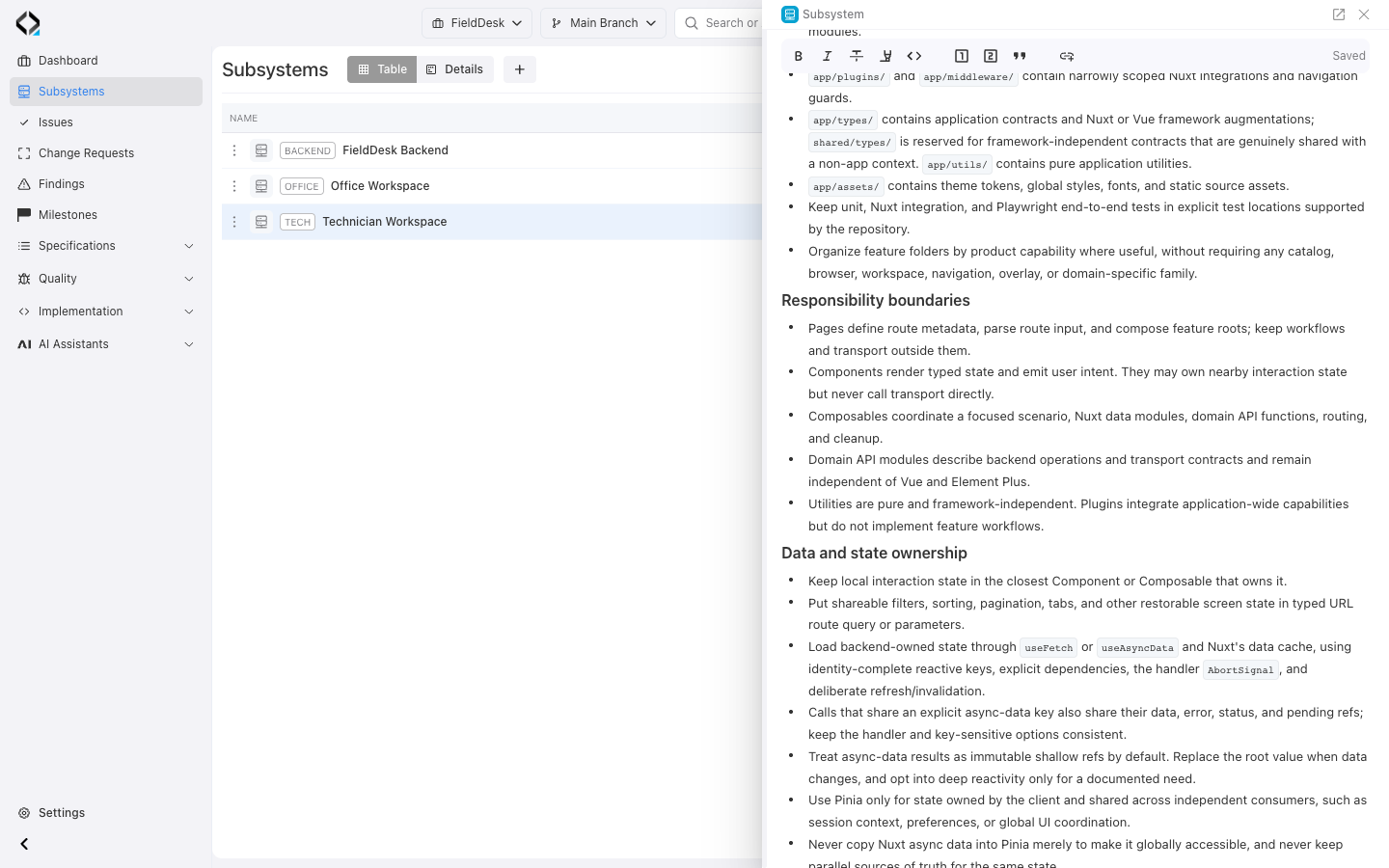Open row menu for Office Workspace
The width and height of the screenshot is (1389, 868).
[x=234, y=186]
